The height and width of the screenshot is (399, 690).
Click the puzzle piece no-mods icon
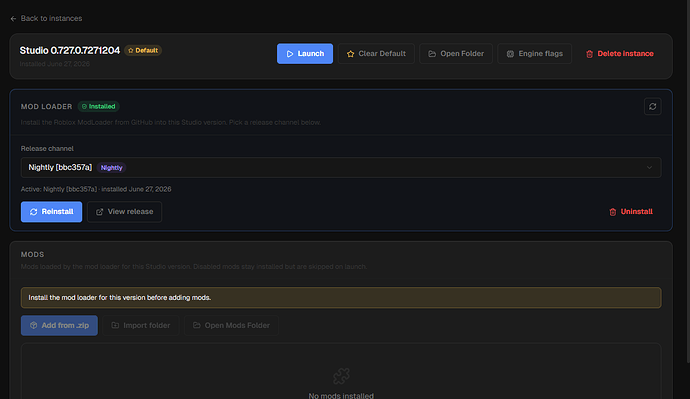click(x=341, y=376)
